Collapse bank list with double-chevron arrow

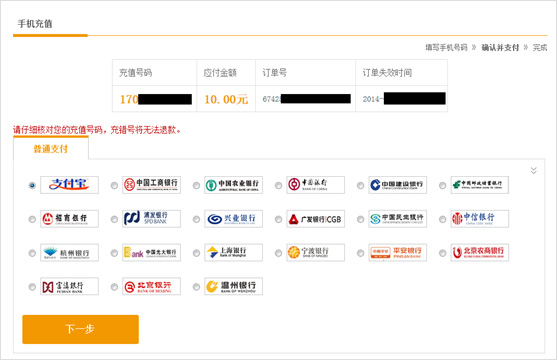[x=533, y=170]
